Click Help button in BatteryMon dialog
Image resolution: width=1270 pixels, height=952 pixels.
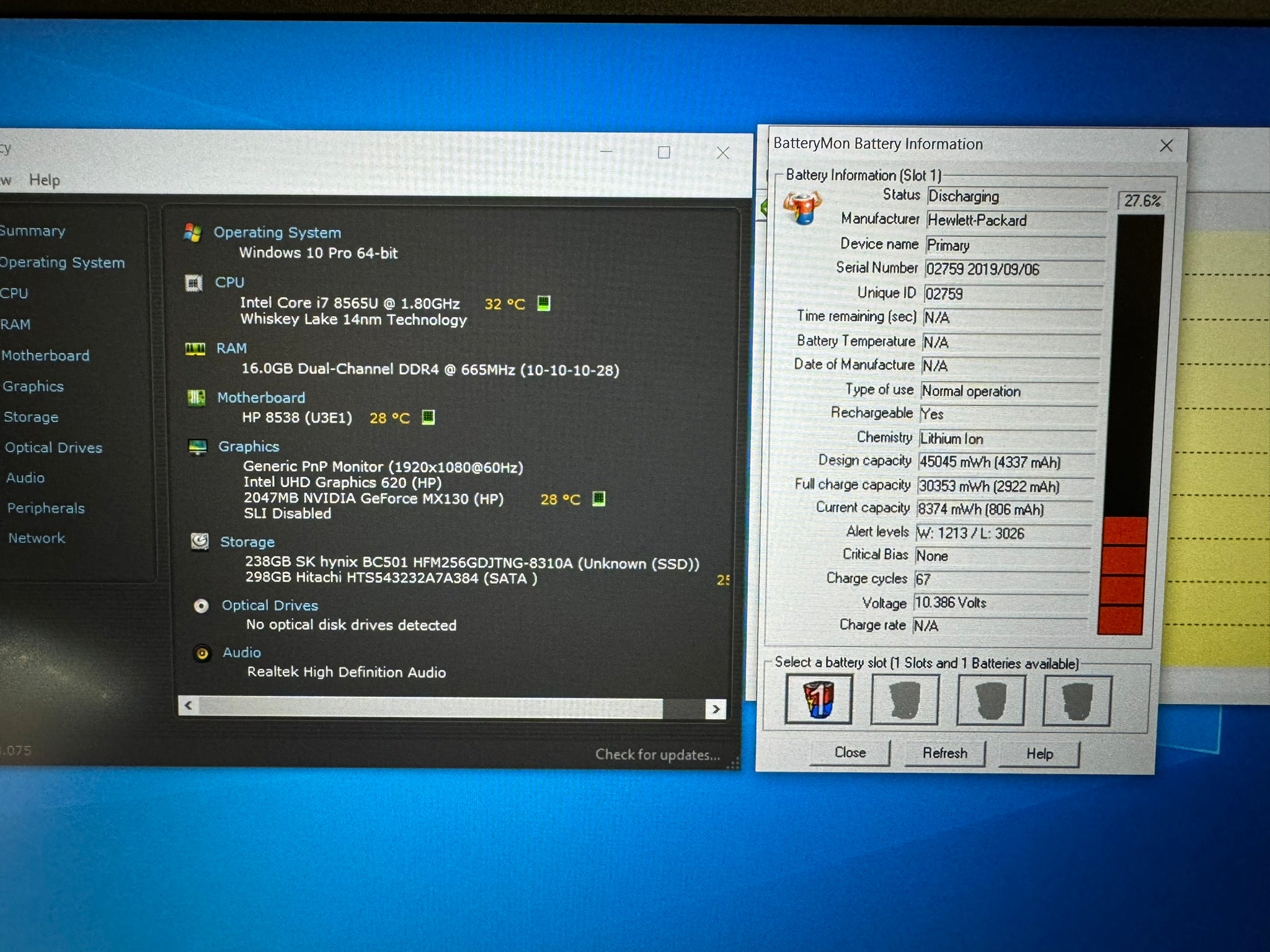(x=1039, y=754)
